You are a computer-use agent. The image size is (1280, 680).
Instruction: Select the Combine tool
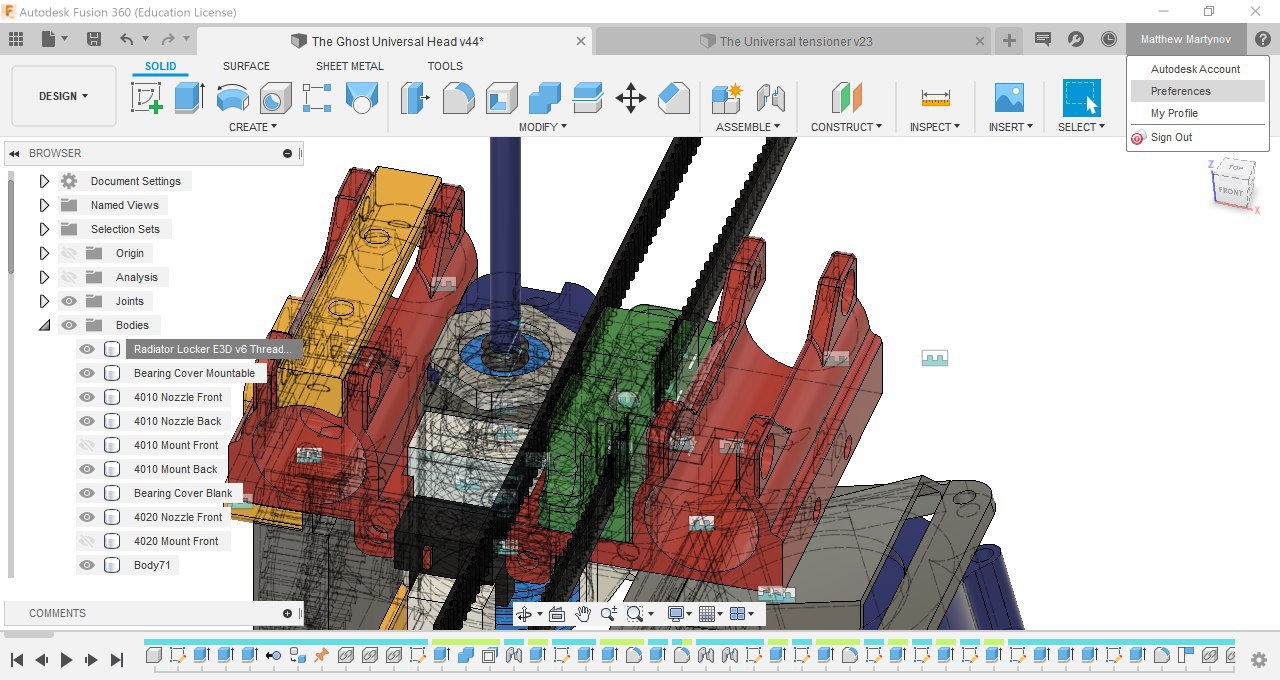pos(544,97)
